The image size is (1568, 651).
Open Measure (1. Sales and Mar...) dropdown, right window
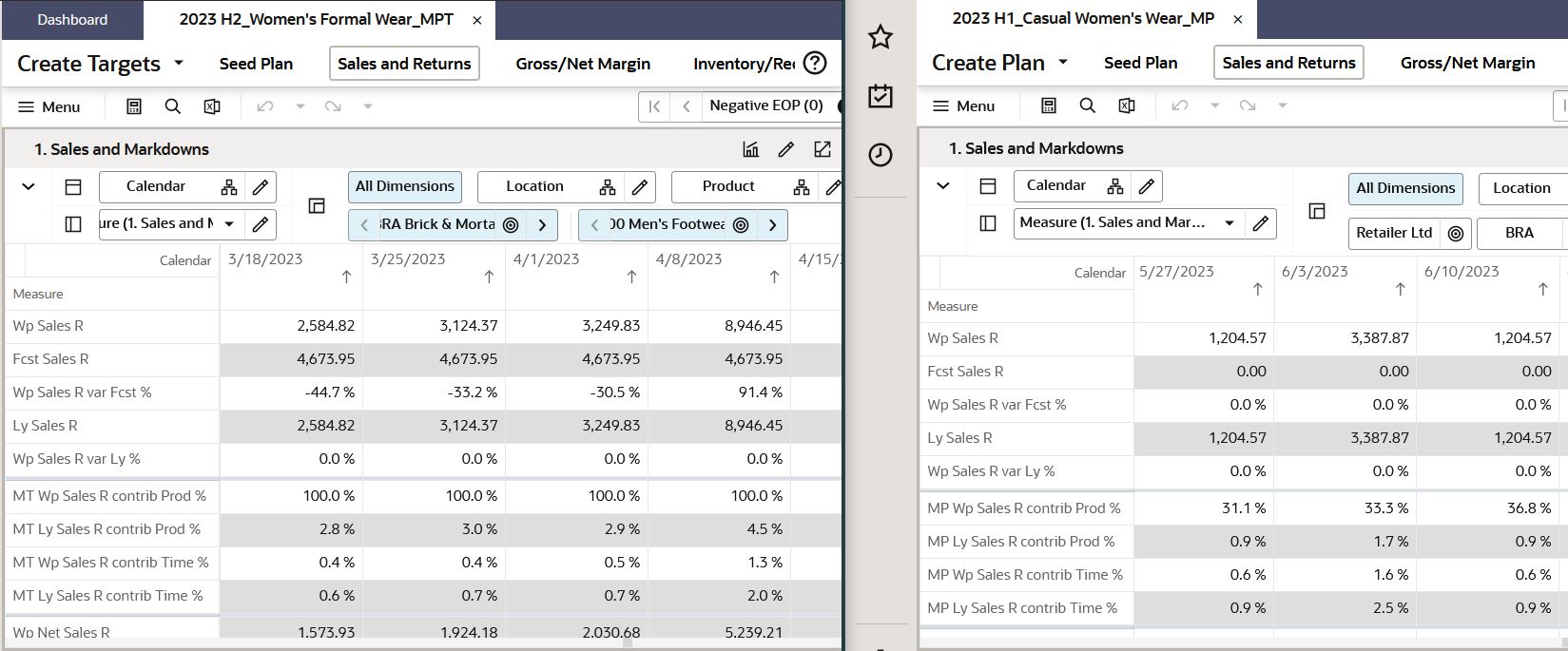click(1229, 223)
